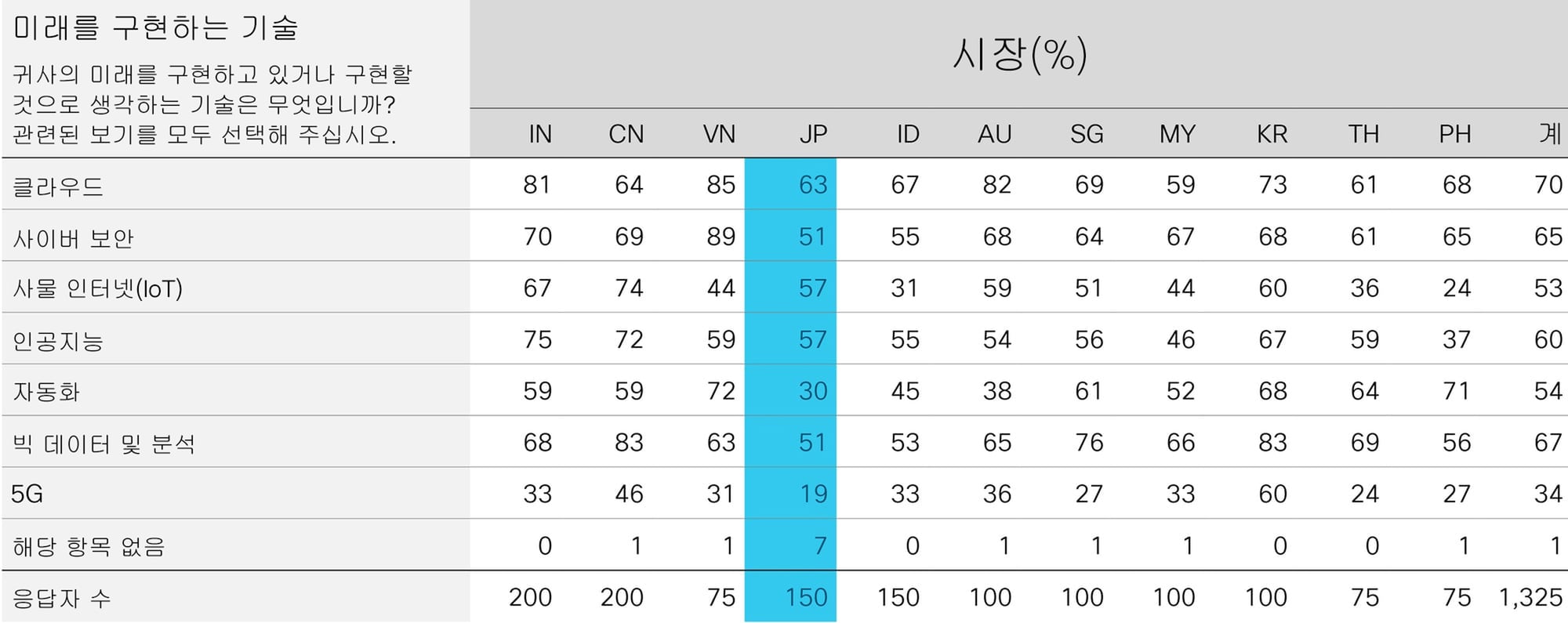Select the IN column header
1568x623 pixels.
pos(539,134)
